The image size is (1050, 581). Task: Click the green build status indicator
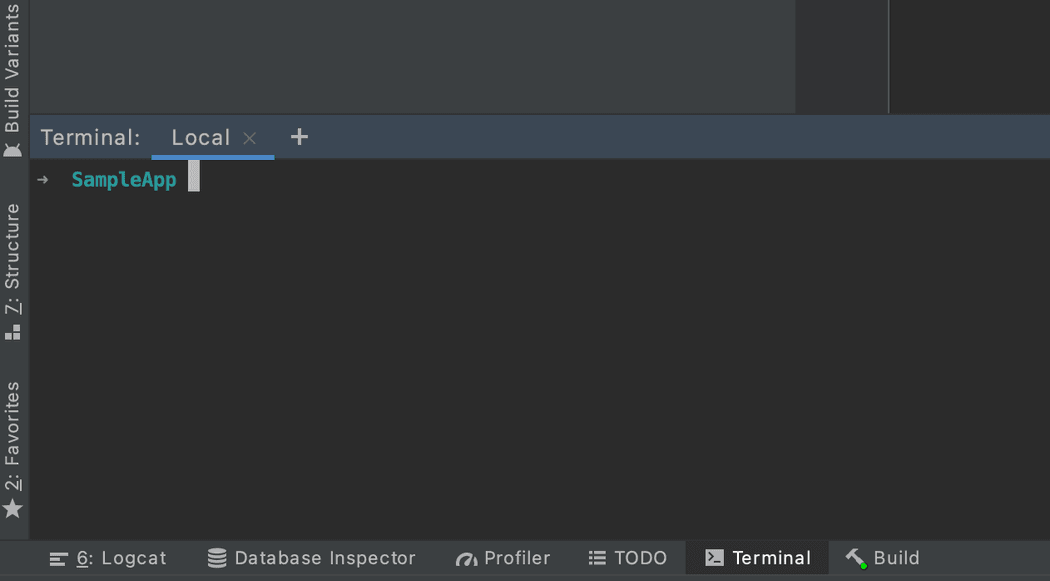866,567
